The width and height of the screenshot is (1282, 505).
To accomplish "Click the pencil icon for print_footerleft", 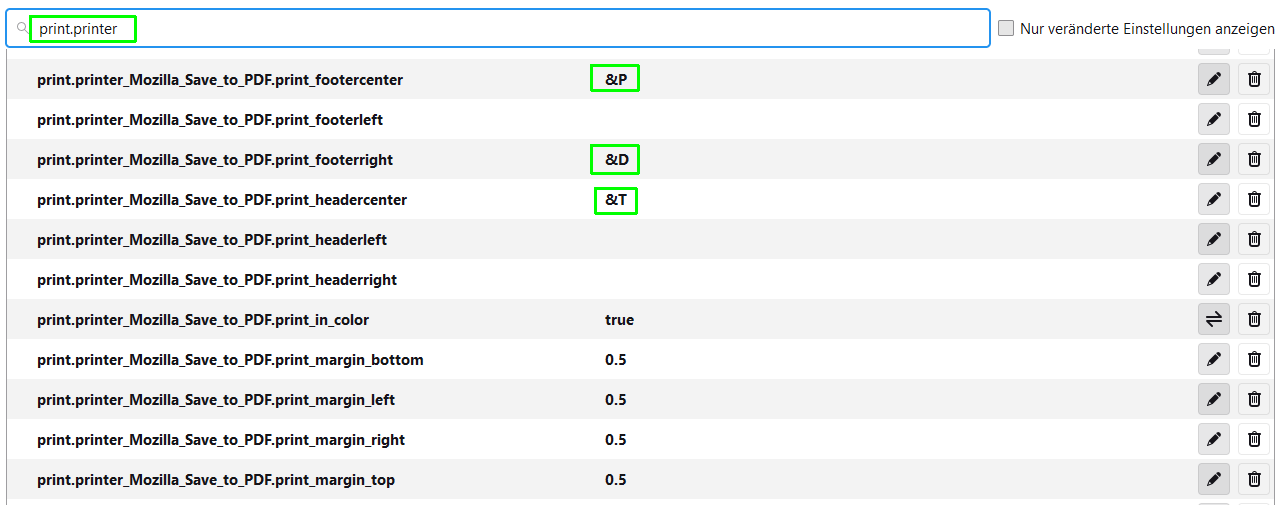I will pos(1213,120).
